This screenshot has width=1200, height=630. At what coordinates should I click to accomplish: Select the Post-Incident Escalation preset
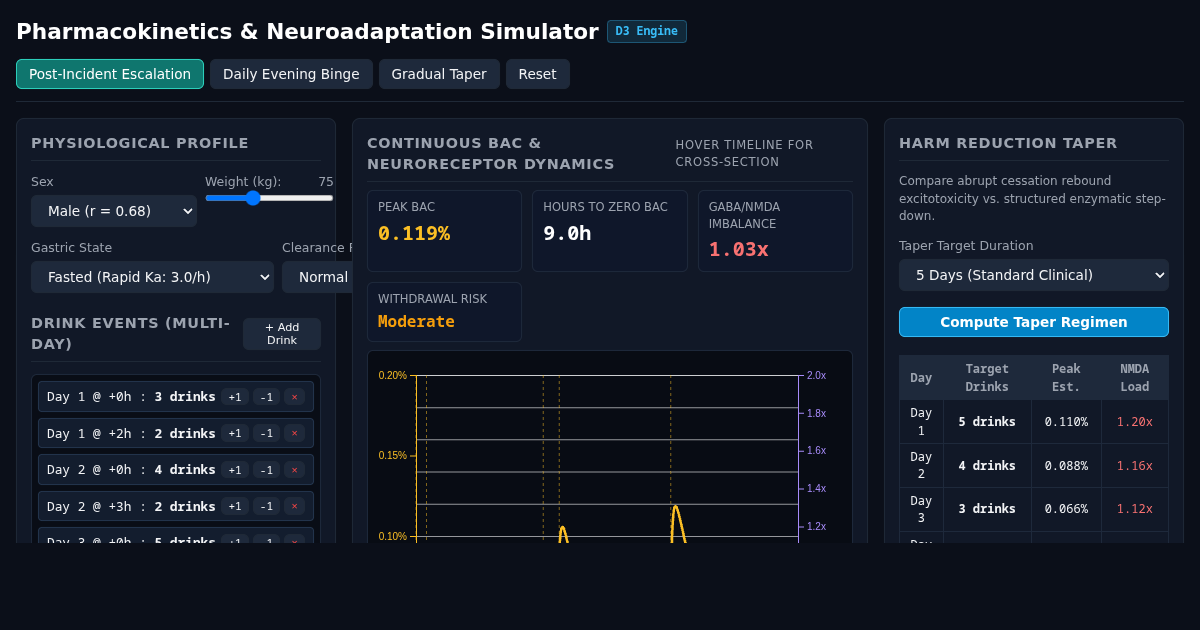[x=110, y=74]
